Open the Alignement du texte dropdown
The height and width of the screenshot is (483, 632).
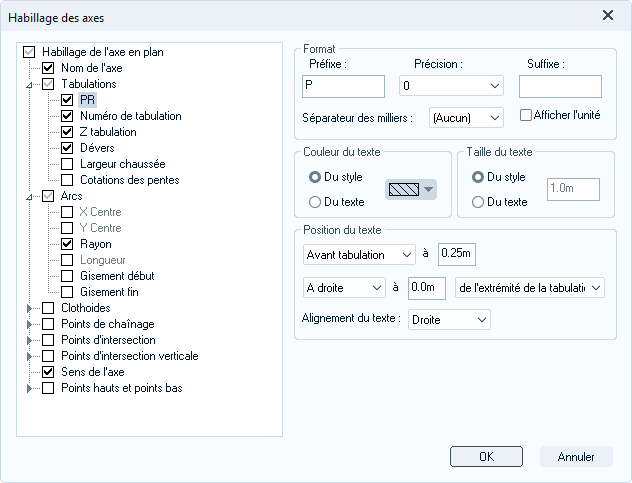tap(449, 320)
